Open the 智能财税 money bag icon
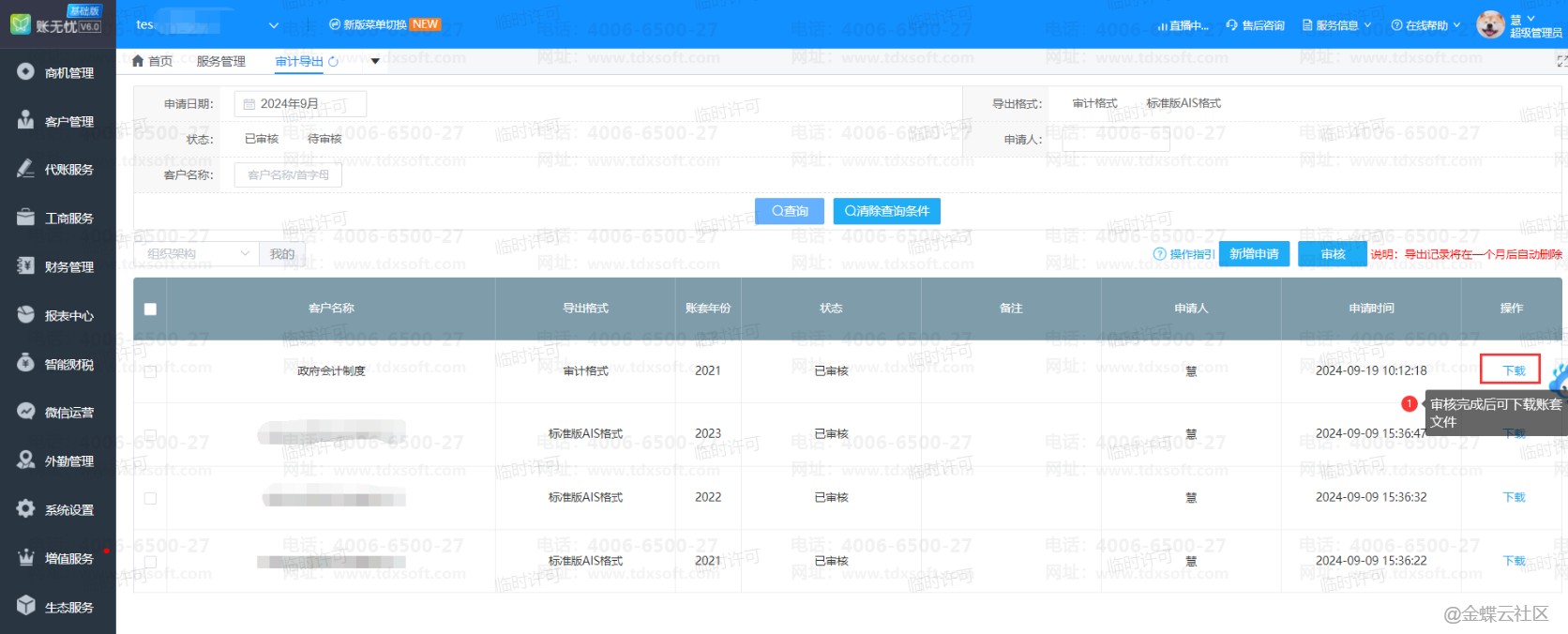Image resolution: width=1568 pixels, height=634 pixels. point(25,363)
